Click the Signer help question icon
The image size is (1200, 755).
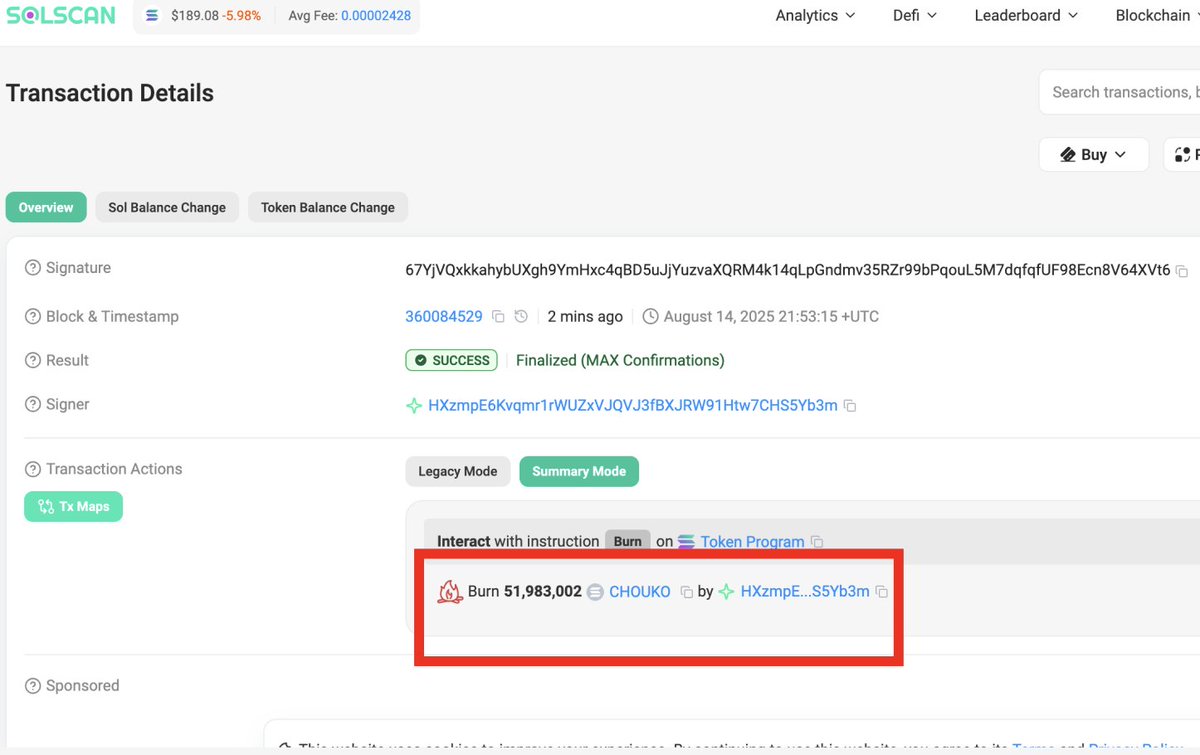33,404
